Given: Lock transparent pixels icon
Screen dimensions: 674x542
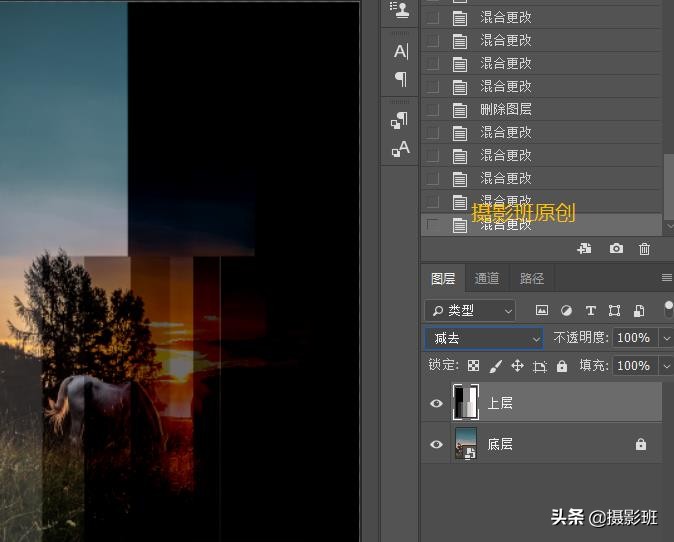Looking at the screenshot, I should [x=473, y=366].
